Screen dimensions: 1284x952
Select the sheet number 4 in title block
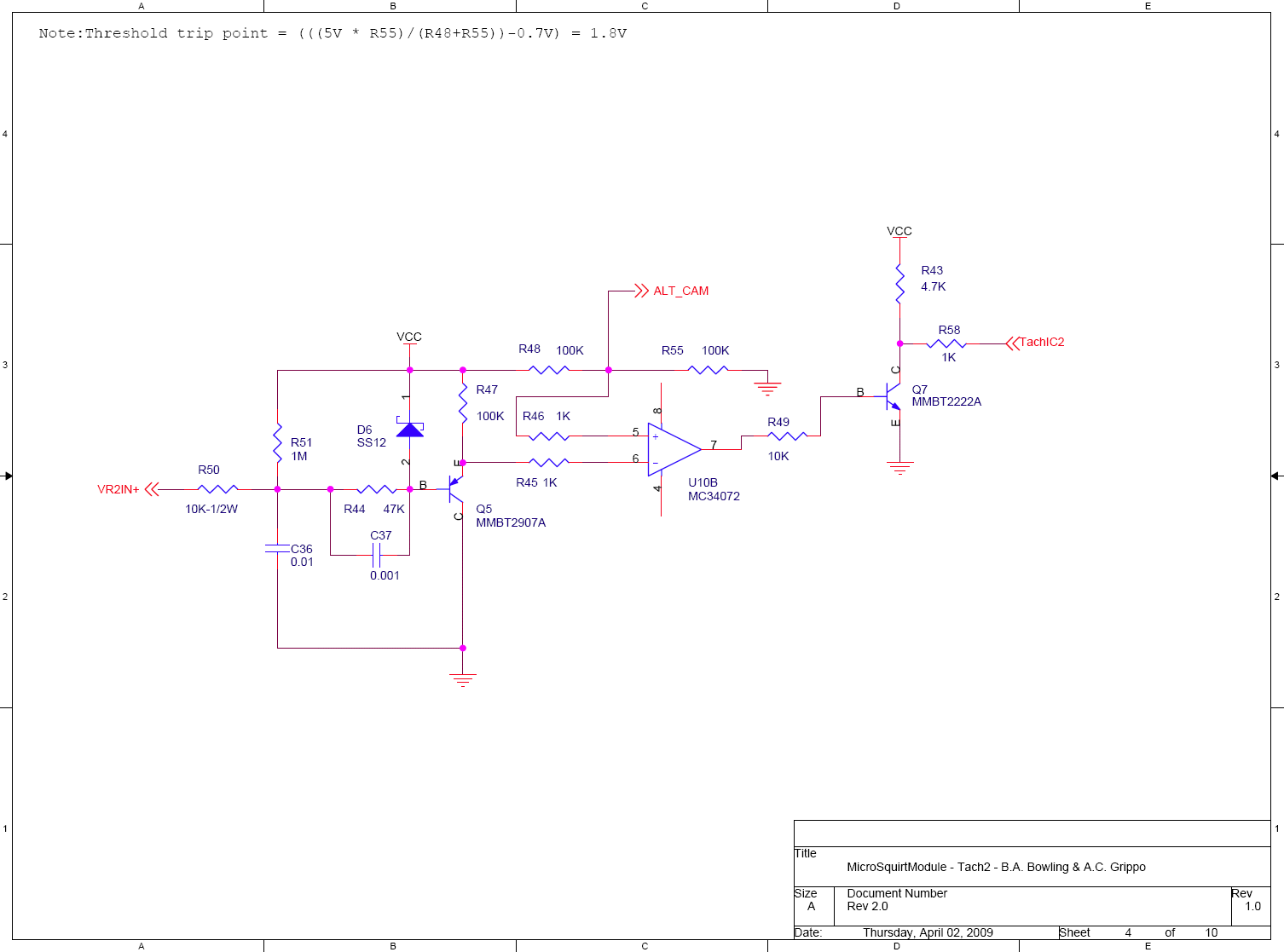click(x=1128, y=932)
